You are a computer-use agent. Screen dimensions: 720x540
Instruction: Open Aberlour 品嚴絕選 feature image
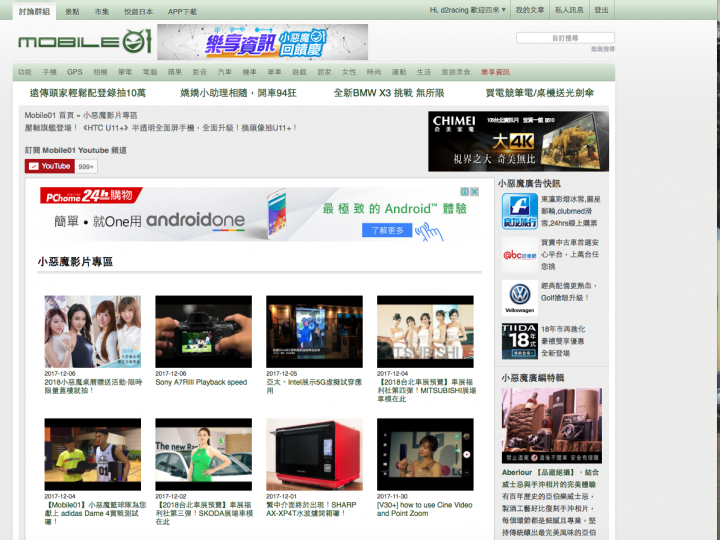tap(552, 426)
